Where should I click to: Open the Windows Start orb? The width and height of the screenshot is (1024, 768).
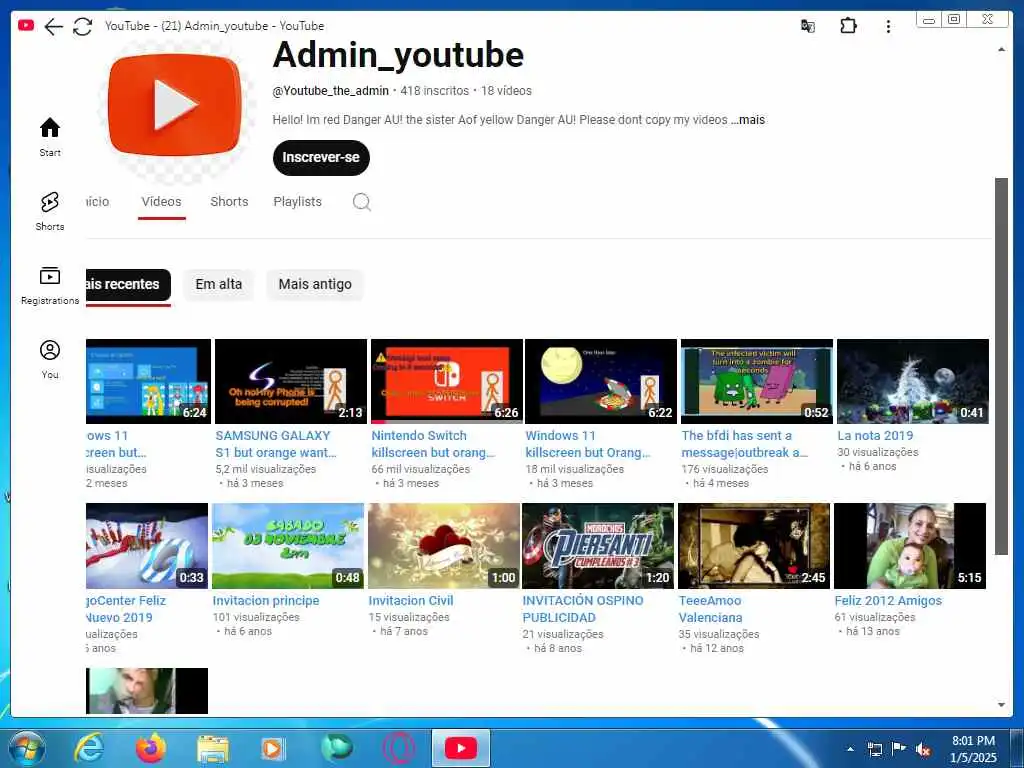(27, 748)
